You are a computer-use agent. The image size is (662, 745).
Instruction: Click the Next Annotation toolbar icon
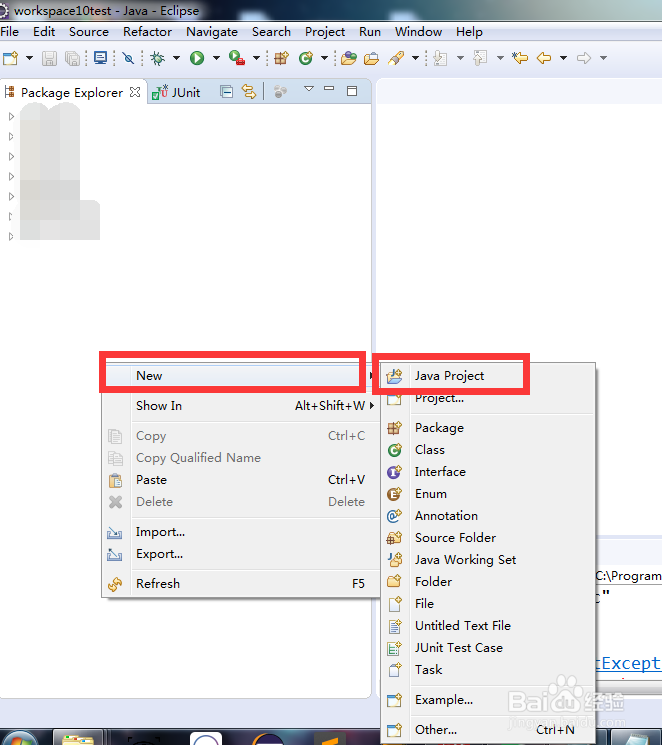click(441, 58)
